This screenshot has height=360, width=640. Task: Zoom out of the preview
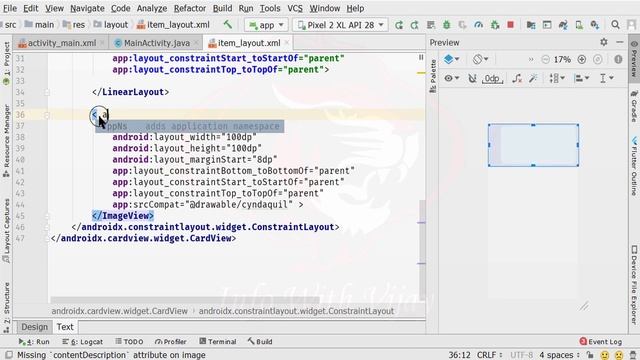coord(545,60)
